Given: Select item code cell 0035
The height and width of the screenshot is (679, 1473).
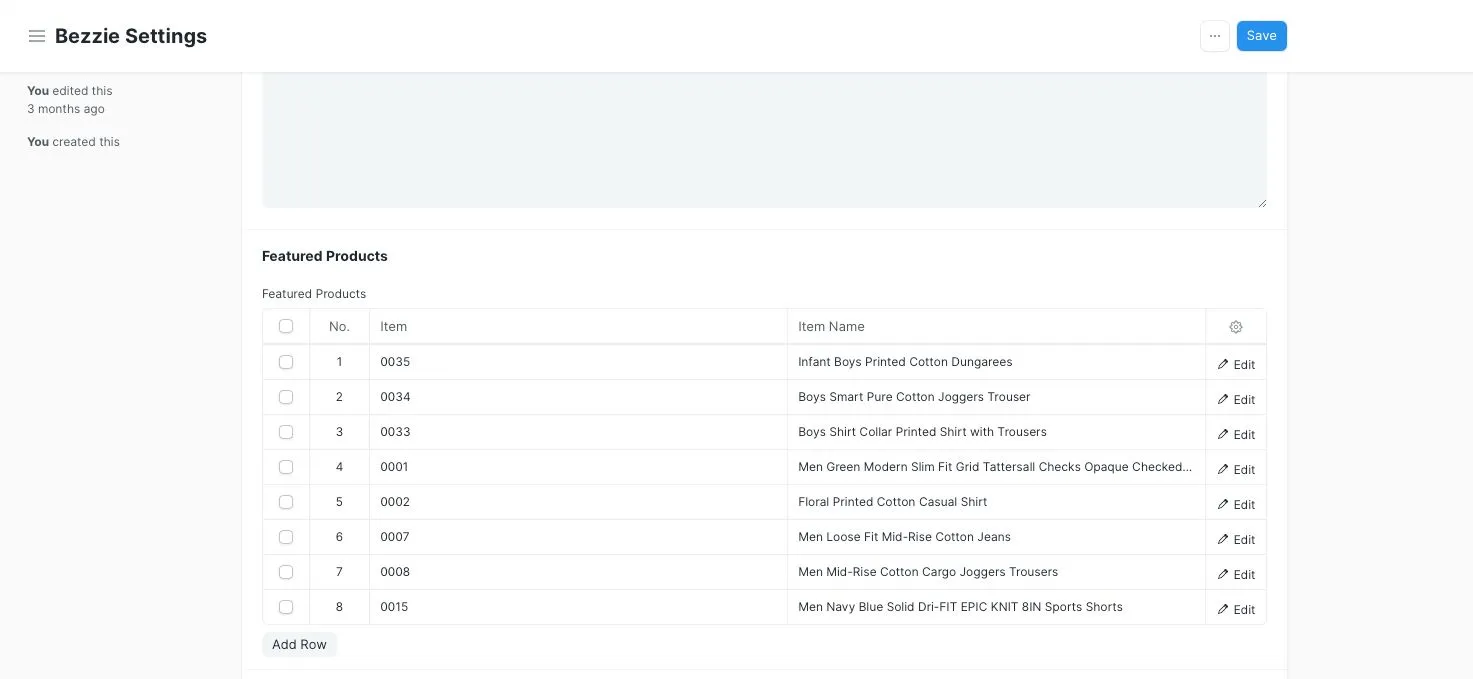Looking at the screenshot, I should (x=578, y=362).
